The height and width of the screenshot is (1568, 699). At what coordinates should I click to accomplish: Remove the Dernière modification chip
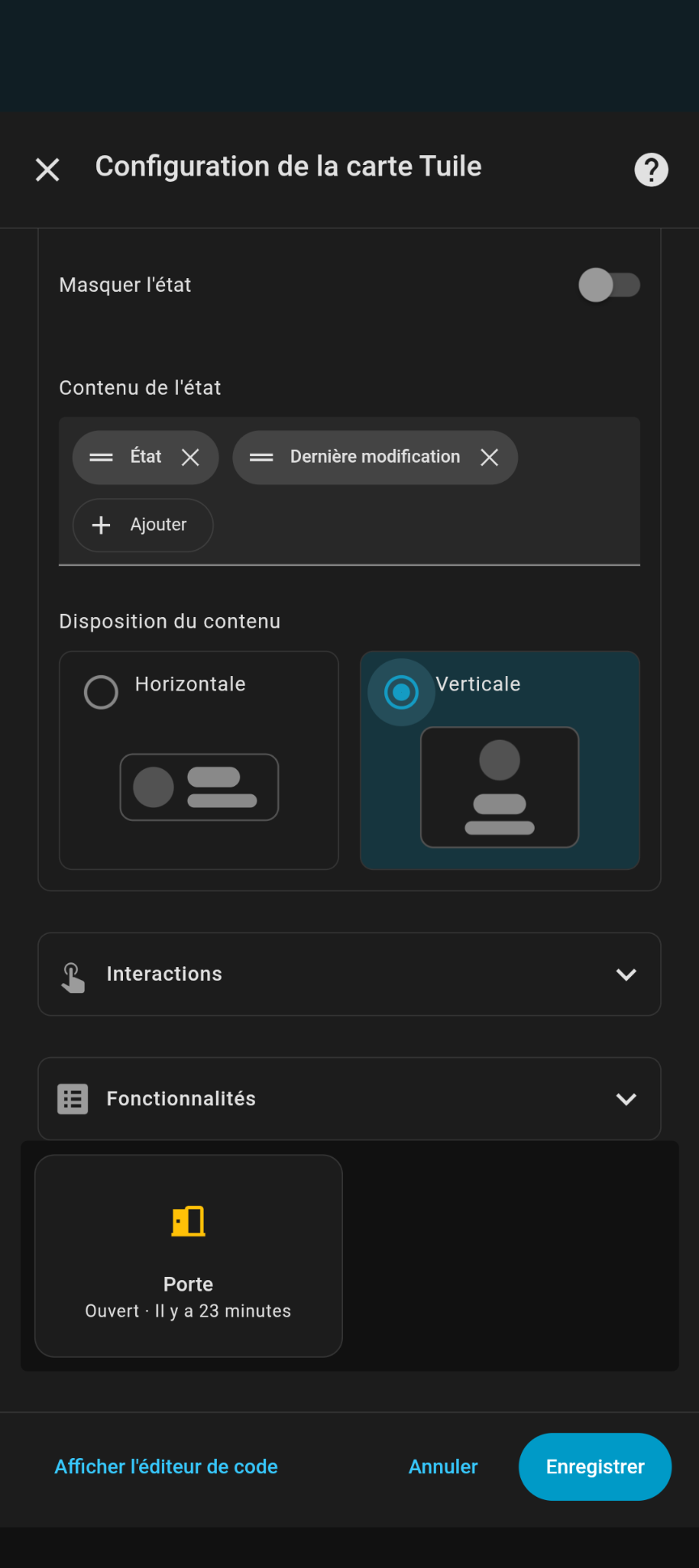tap(489, 458)
